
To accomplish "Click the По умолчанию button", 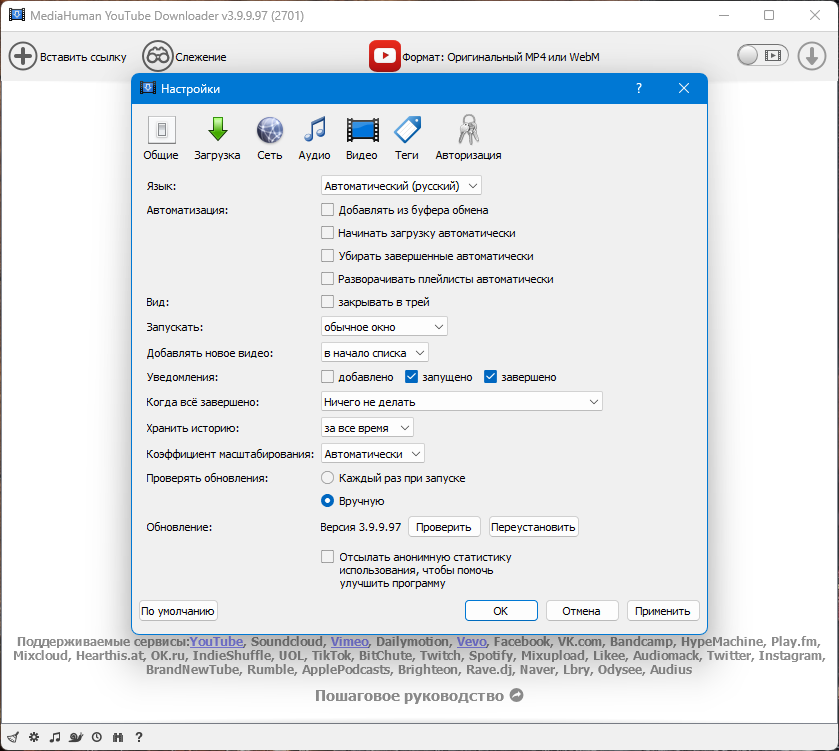I will click(x=178, y=611).
